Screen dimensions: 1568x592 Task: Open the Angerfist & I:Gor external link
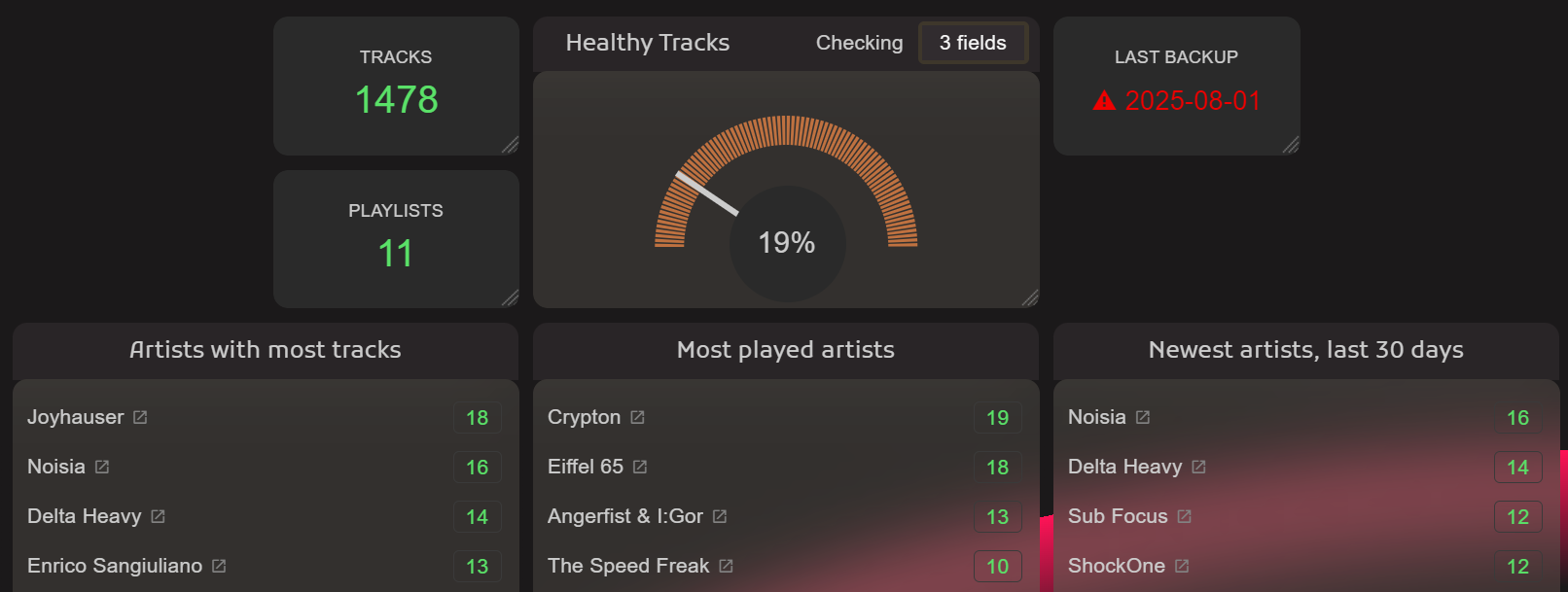(720, 516)
